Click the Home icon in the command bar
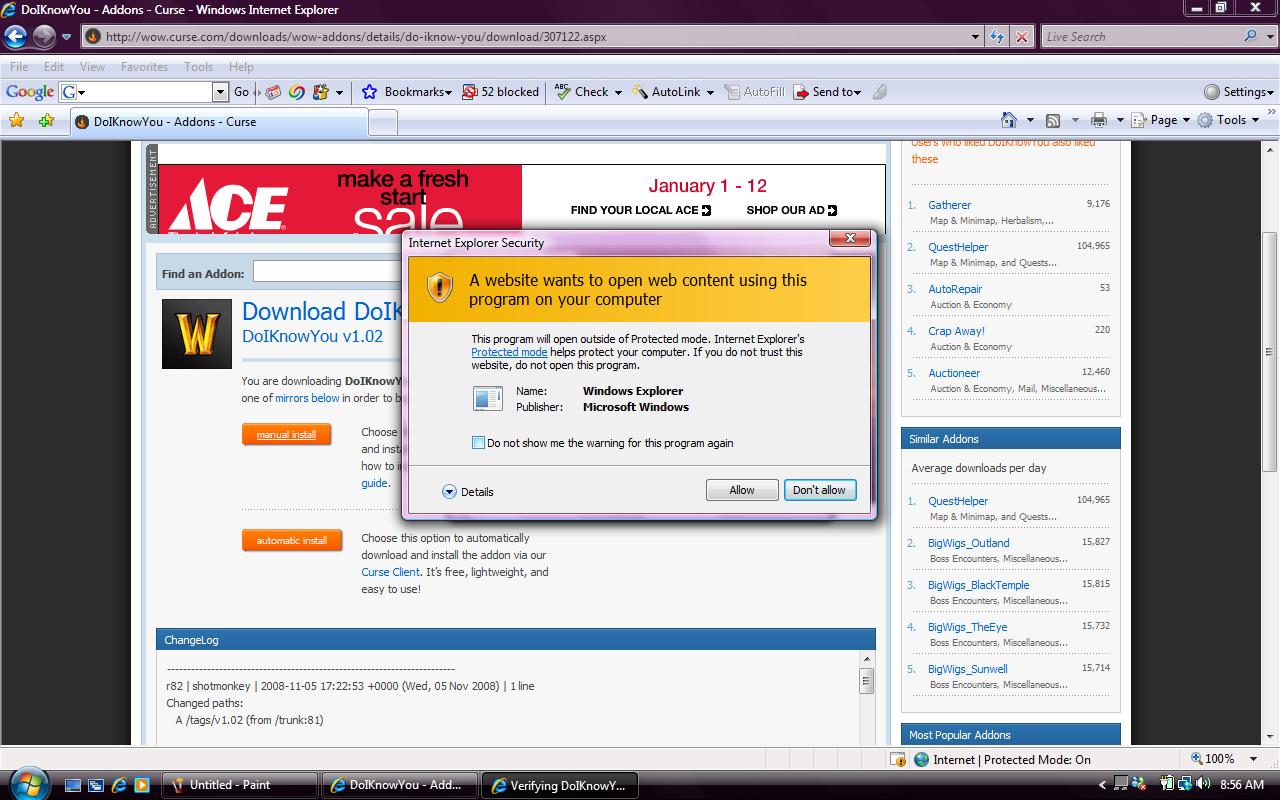This screenshot has width=1280, height=800. [1009, 120]
